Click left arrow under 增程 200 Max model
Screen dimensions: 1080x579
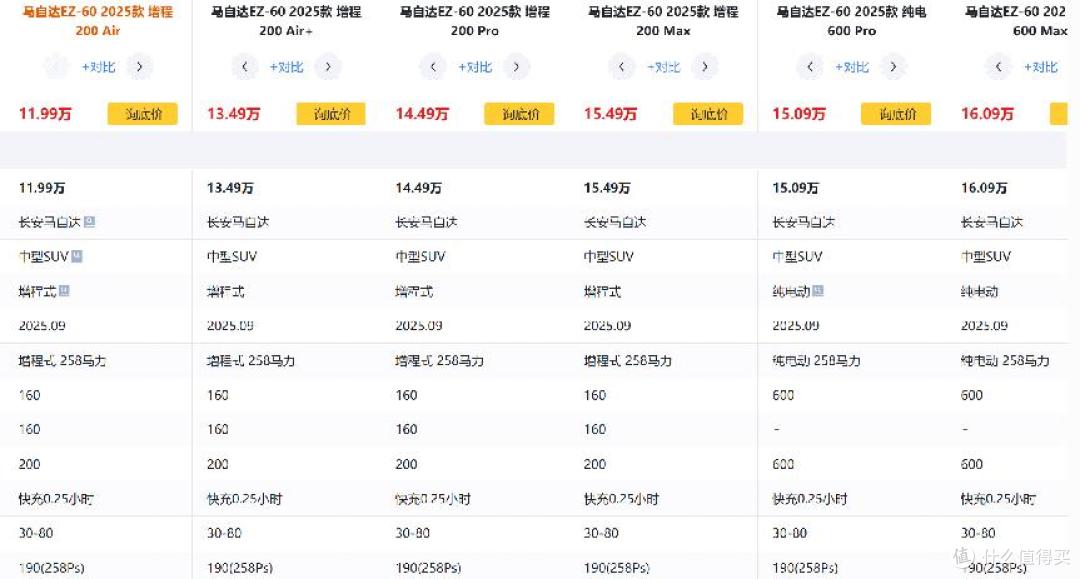point(621,67)
